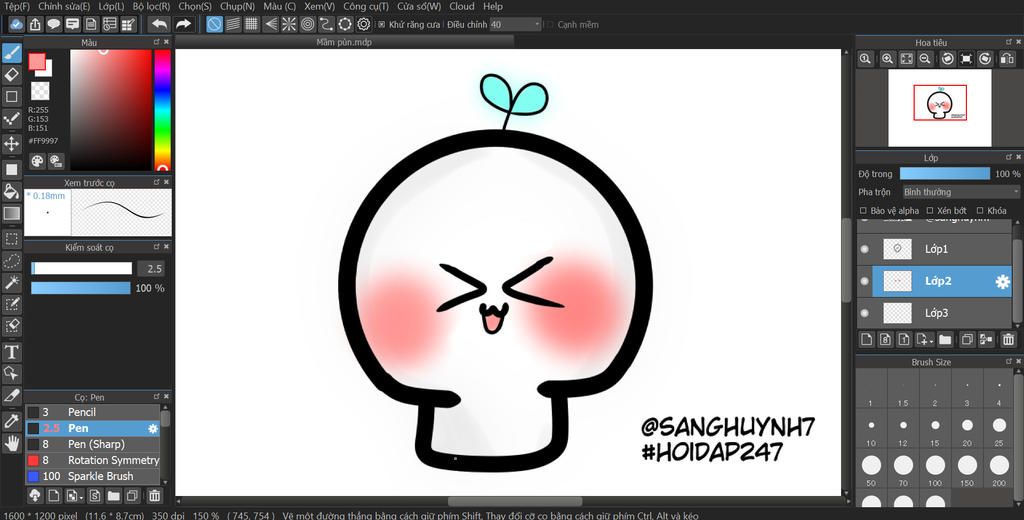Click the foreground color swatch
The width and height of the screenshot is (1024, 520).
37,61
